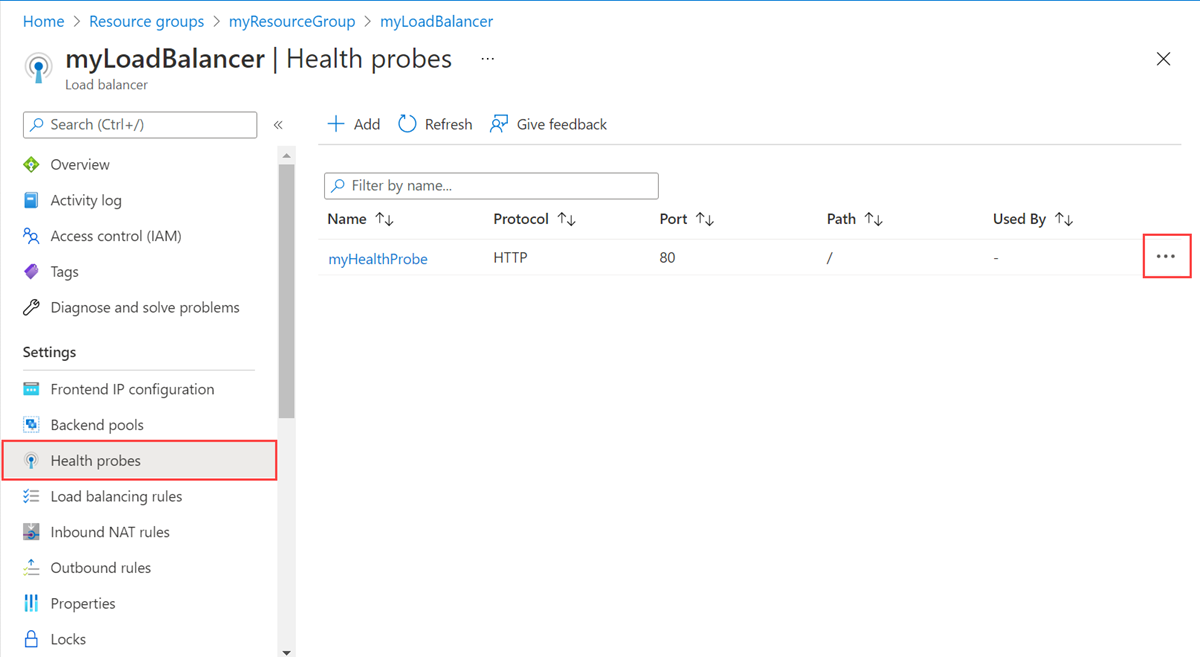Collapse sidebar with the double chevron
1200x657 pixels.
[278, 125]
